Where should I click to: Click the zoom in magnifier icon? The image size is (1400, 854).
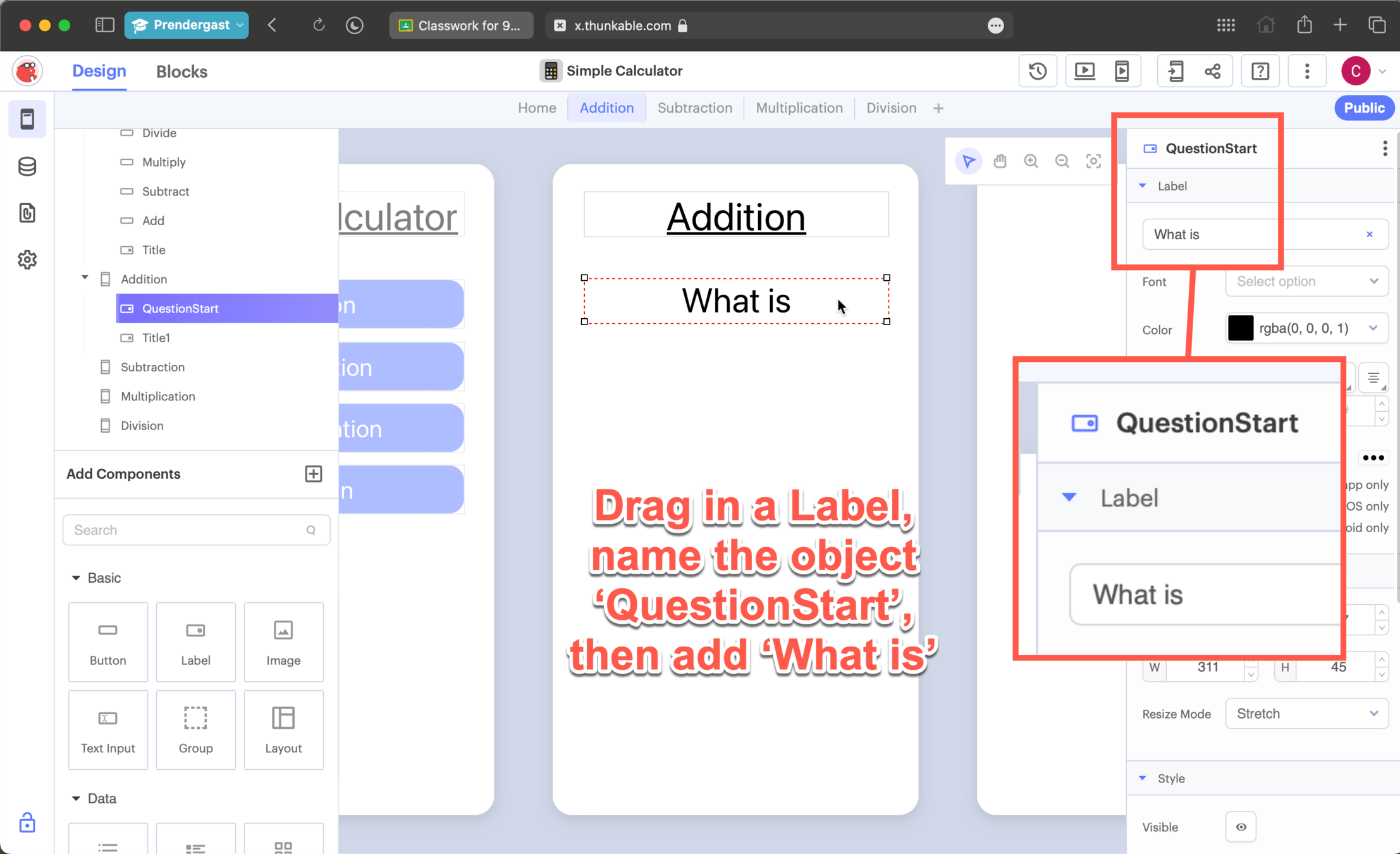[1031, 161]
